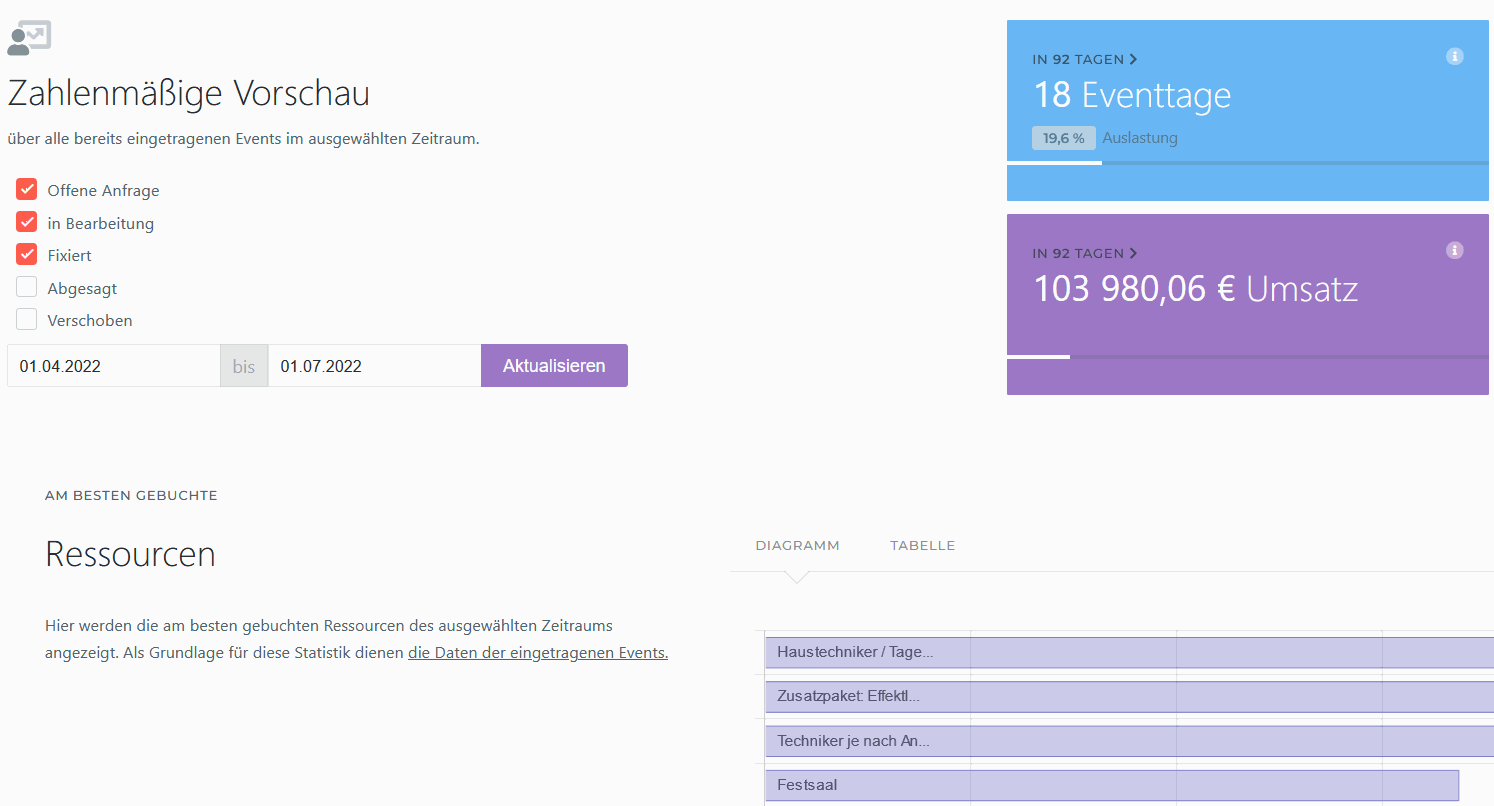Click the start date field 01.04.2022
This screenshot has height=806, width=1494.
click(113, 366)
